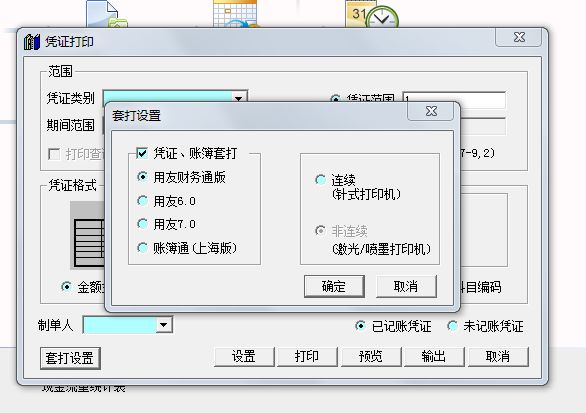
Task: Click the calendar grid icon at top
Action: (x=235, y=13)
